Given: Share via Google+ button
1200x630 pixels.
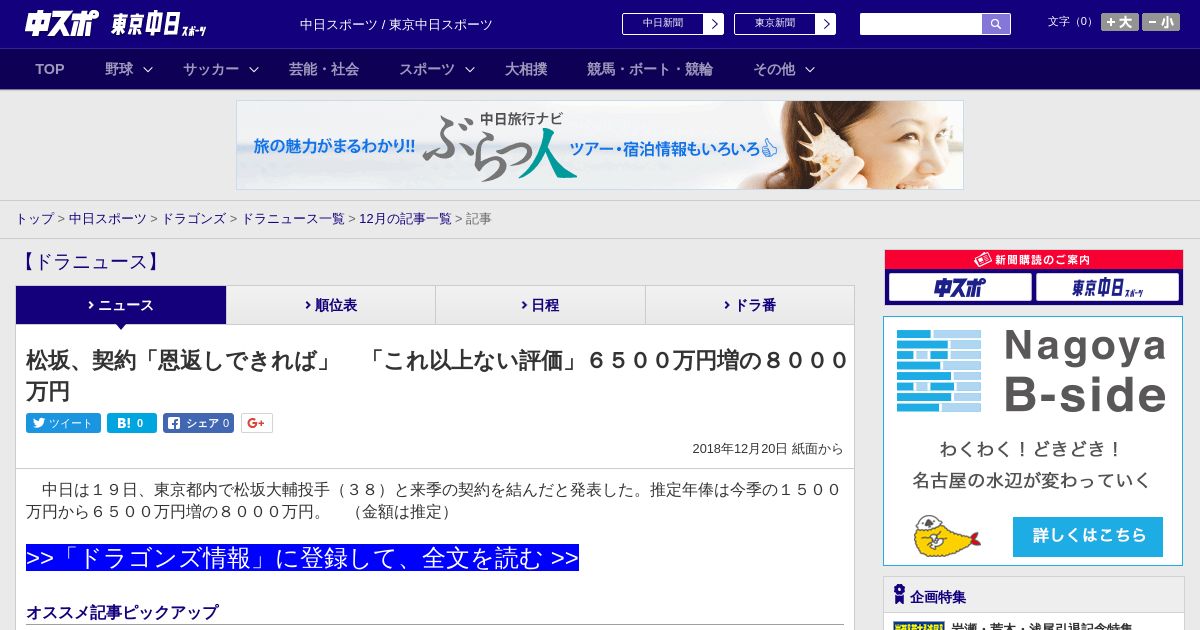Looking at the screenshot, I should click(257, 423).
